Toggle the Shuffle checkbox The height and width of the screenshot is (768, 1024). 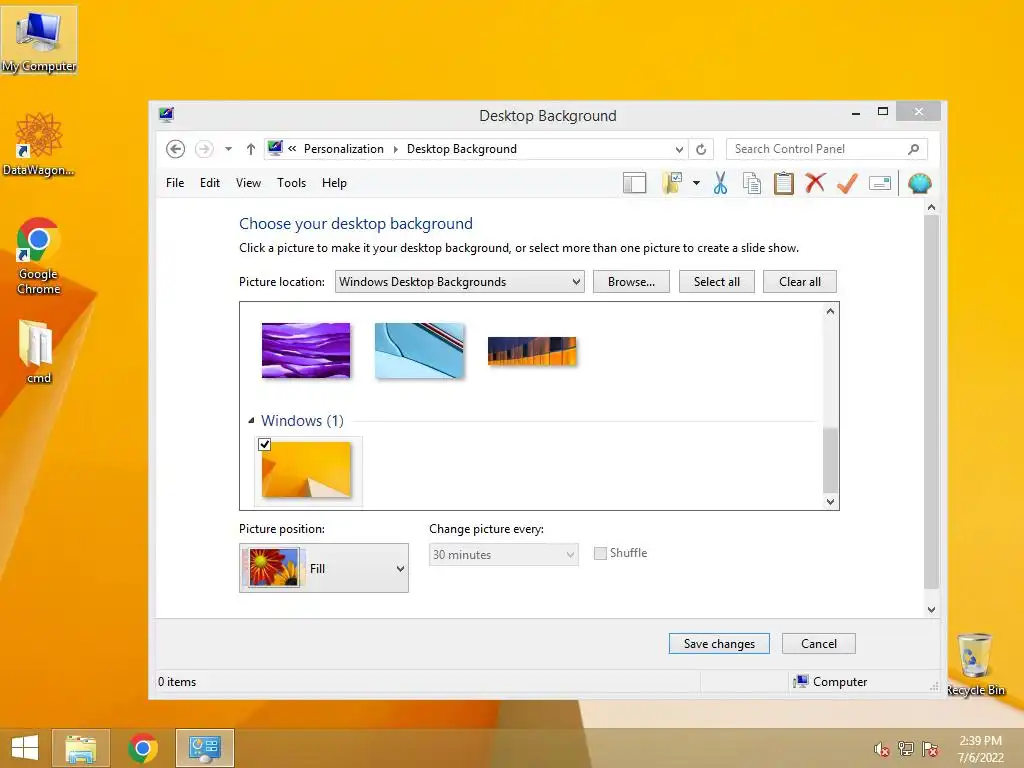coord(600,553)
